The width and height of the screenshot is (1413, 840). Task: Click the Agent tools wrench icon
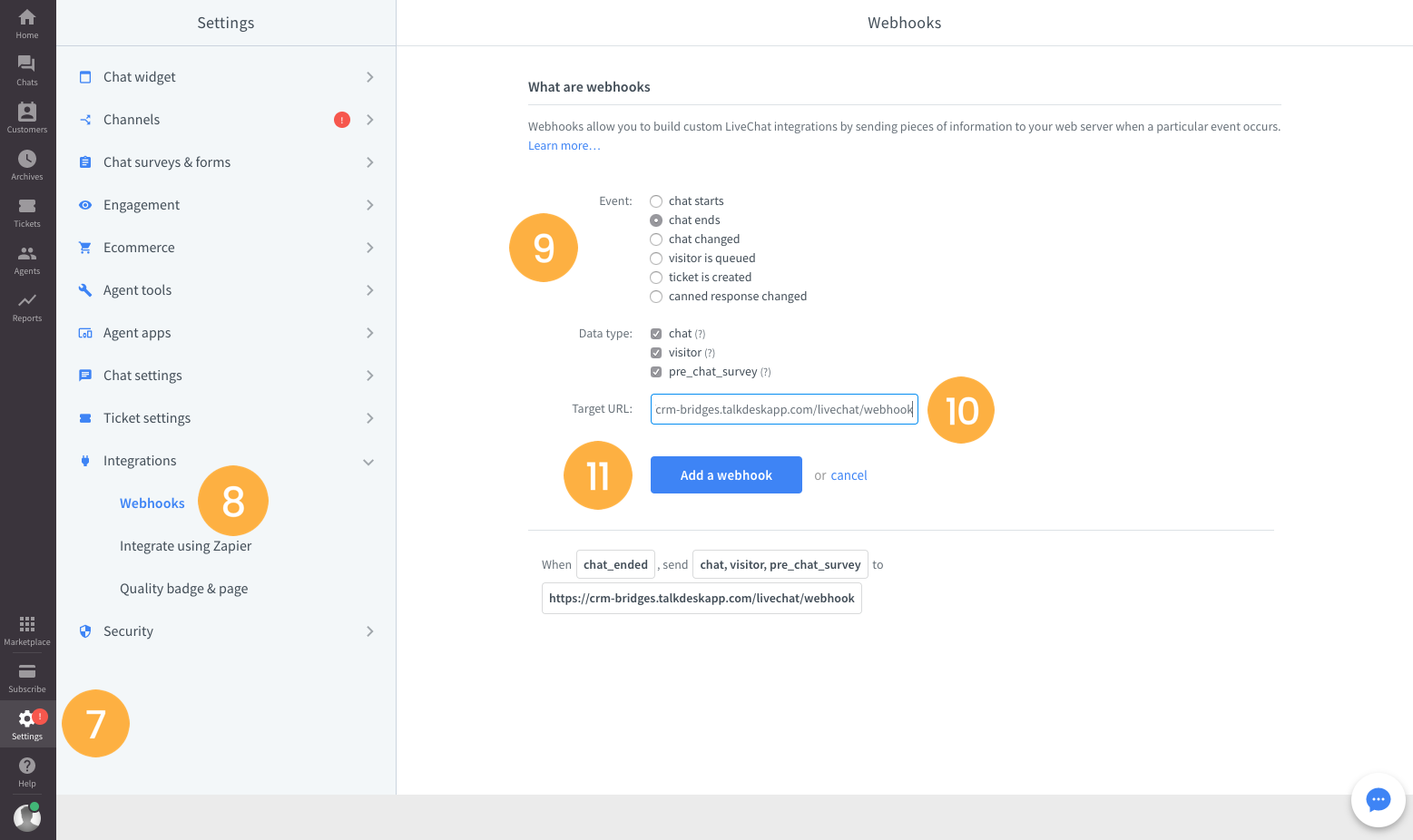pos(85,290)
